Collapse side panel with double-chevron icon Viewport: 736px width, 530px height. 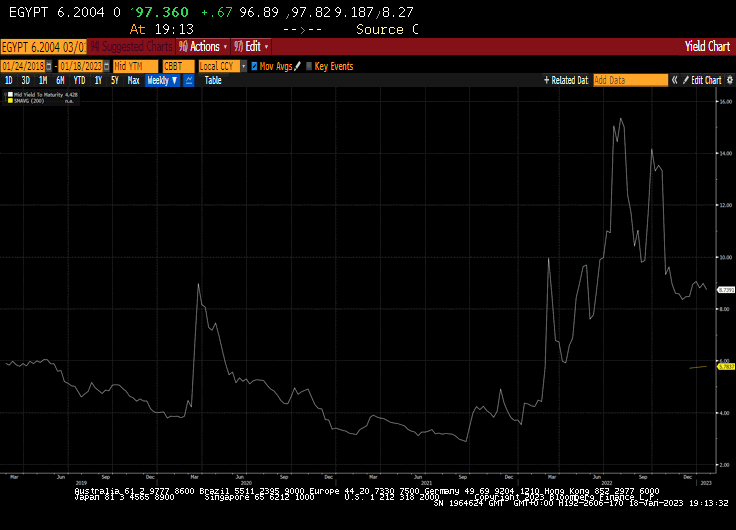coord(675,80)
